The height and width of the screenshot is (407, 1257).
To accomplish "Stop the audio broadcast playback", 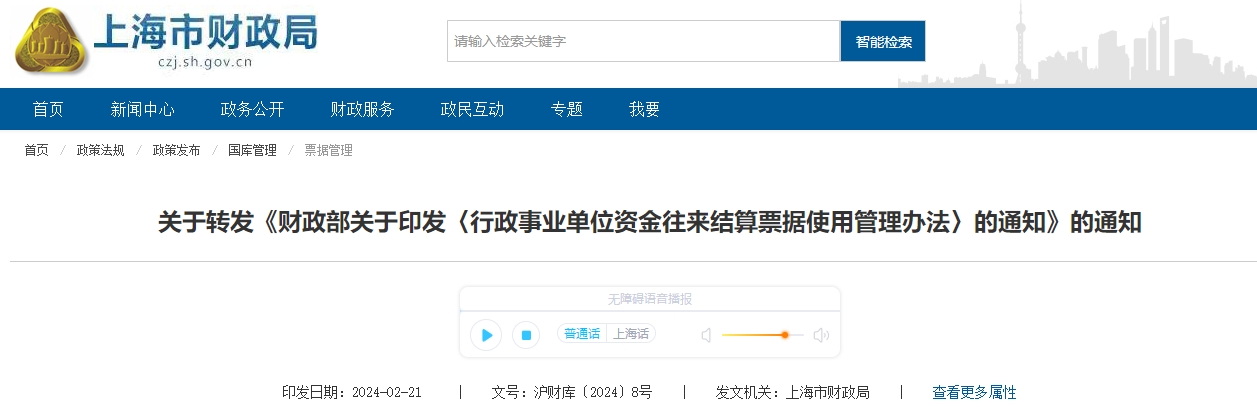I will [x=526, y=334].
